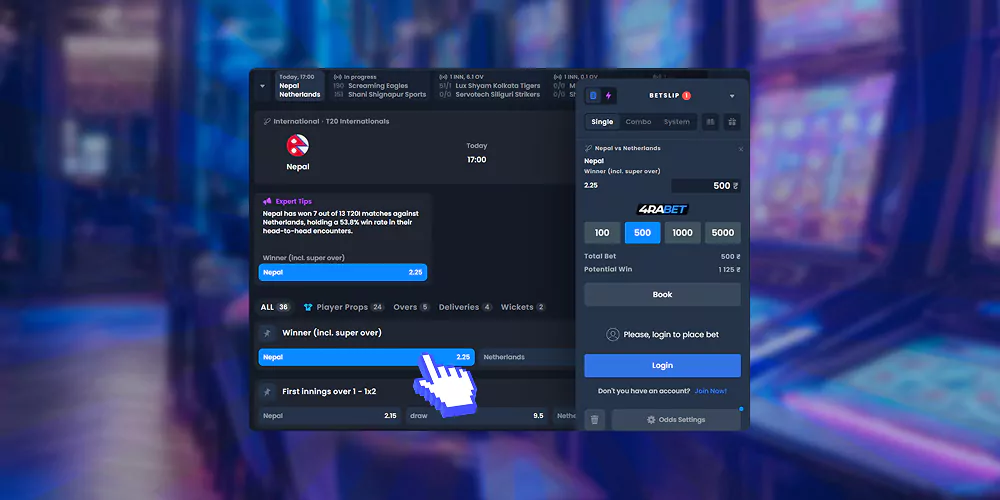Open the International league link
Screen dimensions: 1000x500
pos(296,121)
